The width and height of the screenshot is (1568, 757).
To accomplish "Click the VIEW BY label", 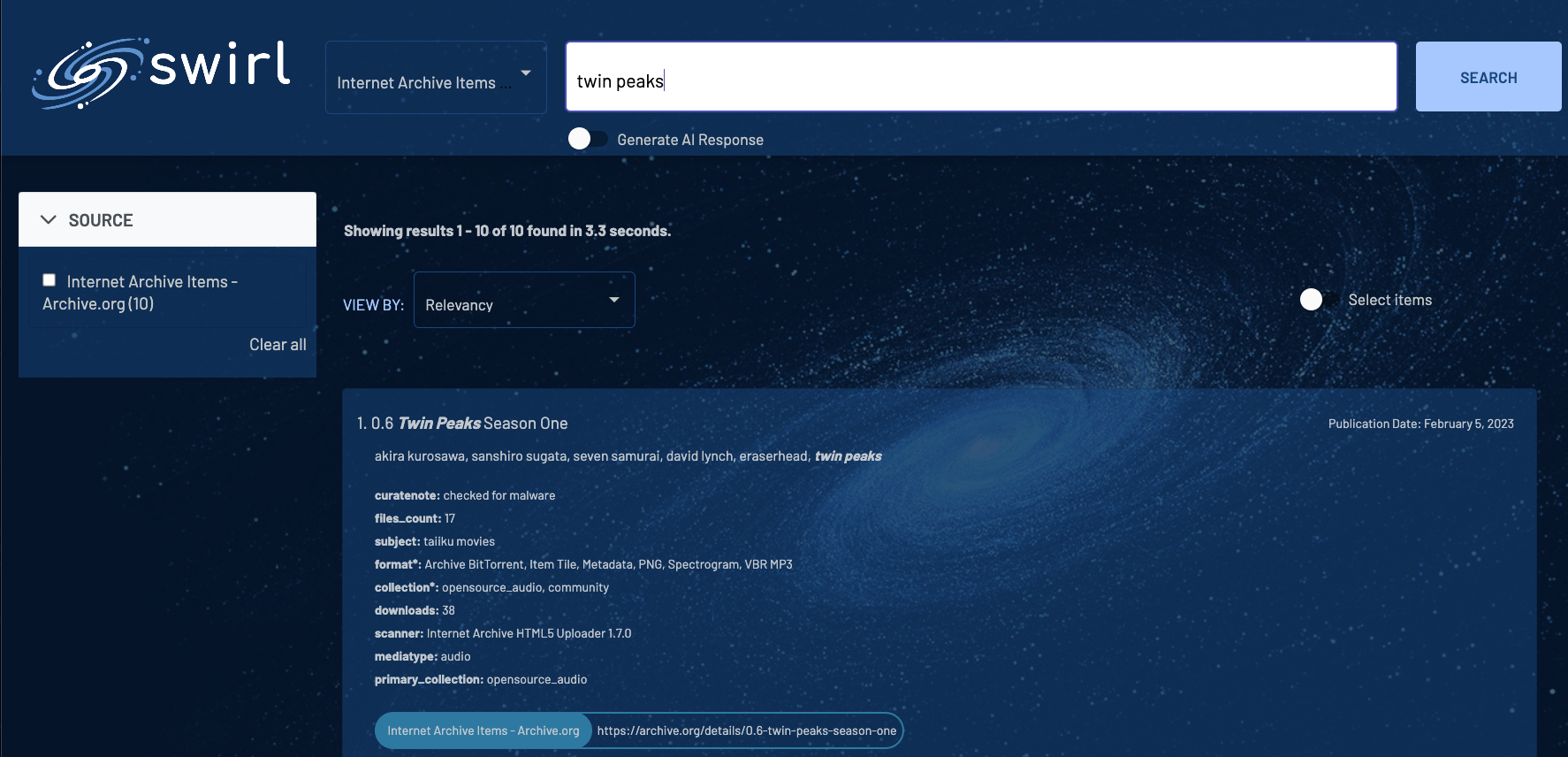I will point(373,305).
